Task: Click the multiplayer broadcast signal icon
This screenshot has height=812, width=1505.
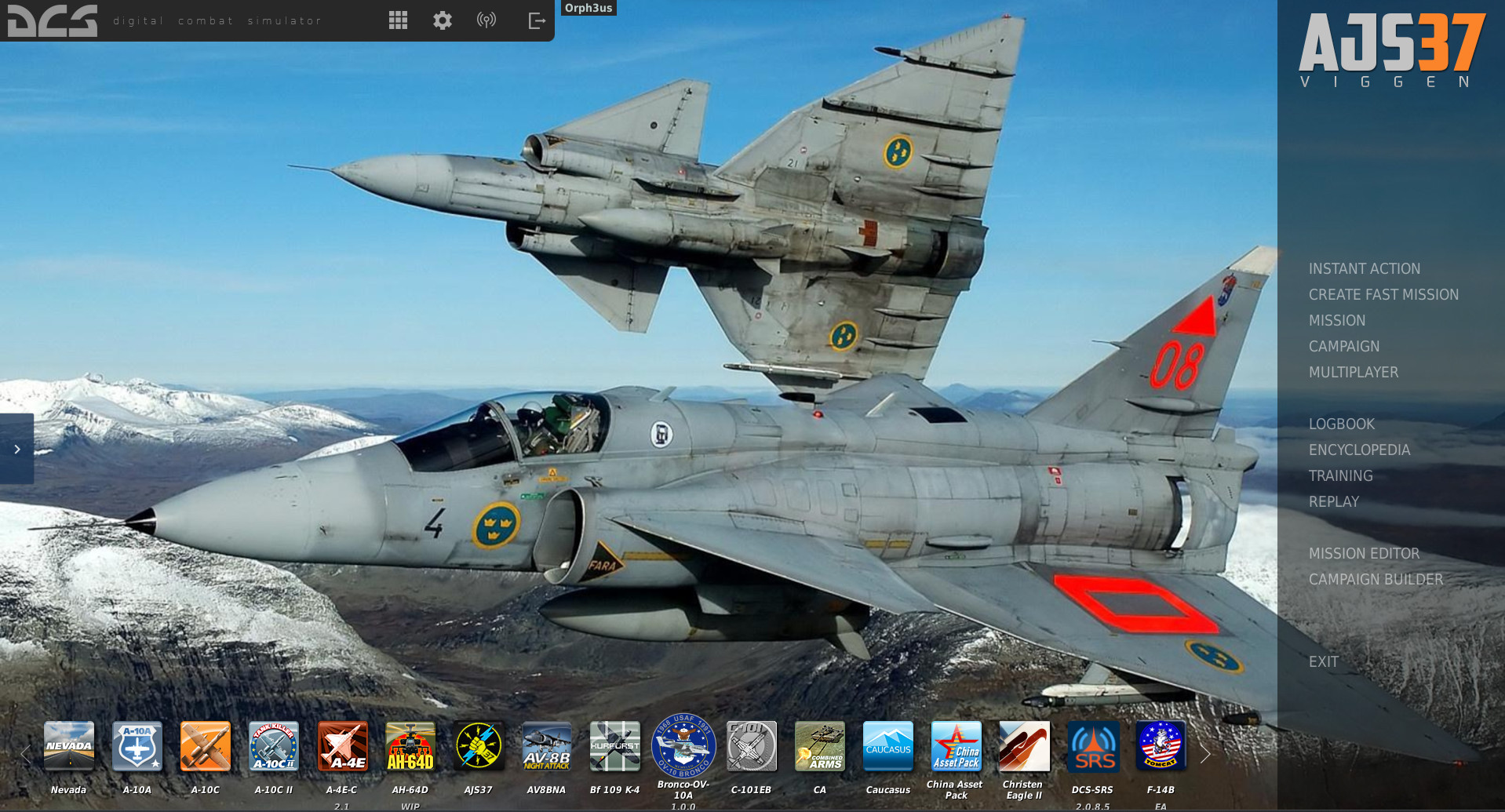Action: 486,20
